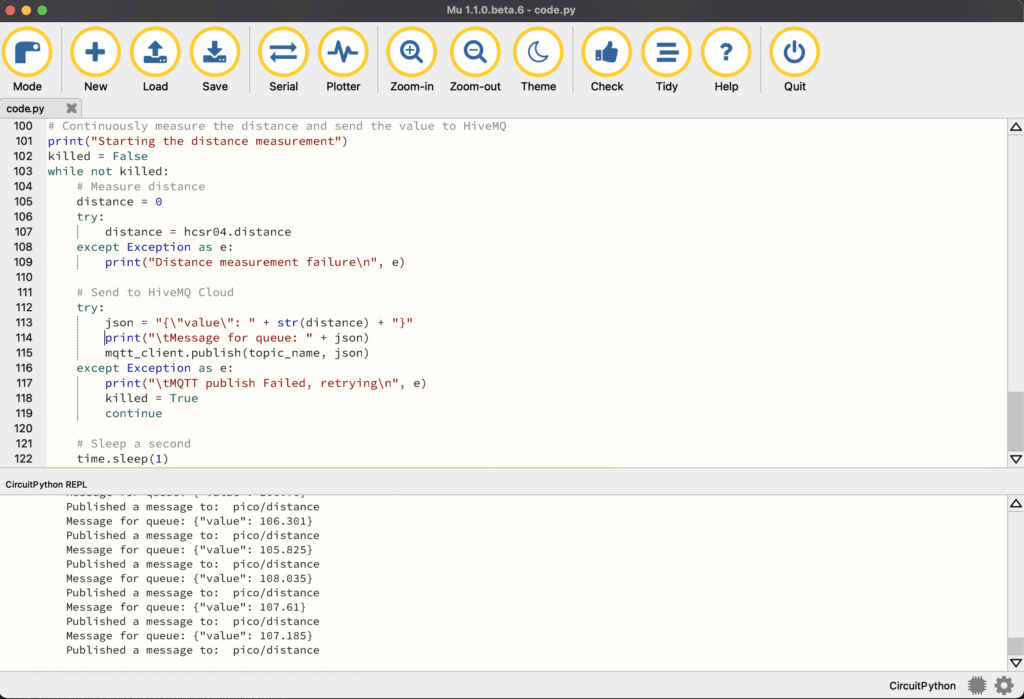Click editor scrollbar up arrow
This screenshot has width=1024, height=699.
point(1016,127)
